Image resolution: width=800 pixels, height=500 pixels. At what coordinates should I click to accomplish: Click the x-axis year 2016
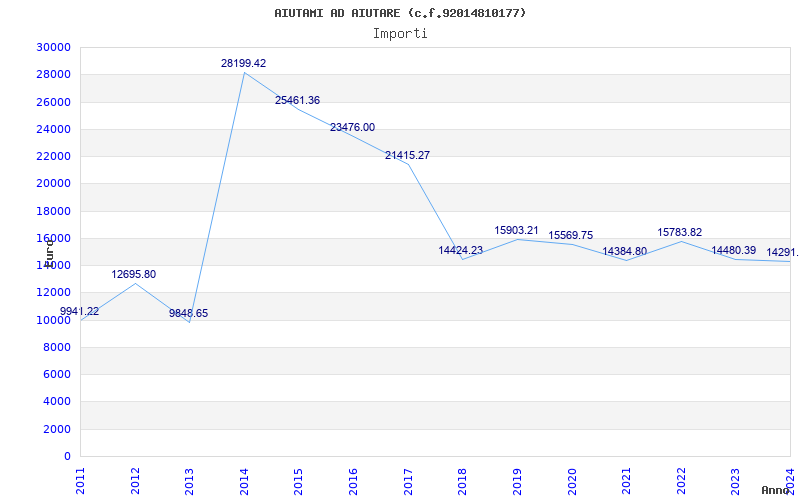[353, 481]
